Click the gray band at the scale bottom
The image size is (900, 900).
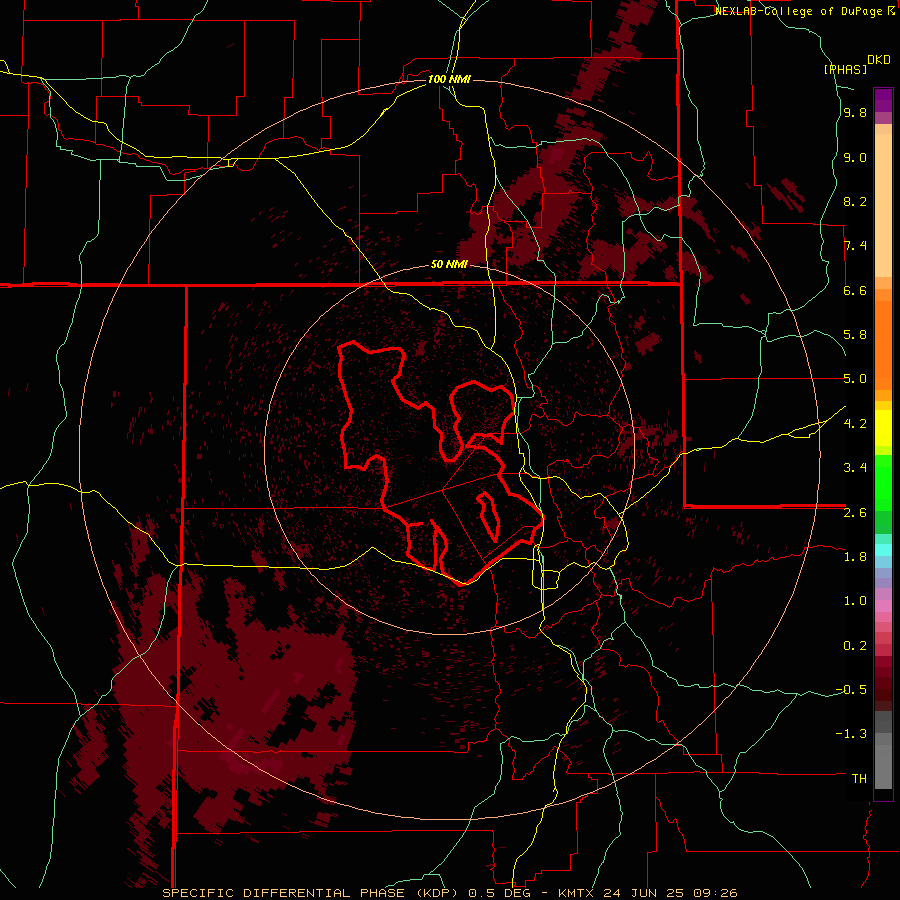883,752
